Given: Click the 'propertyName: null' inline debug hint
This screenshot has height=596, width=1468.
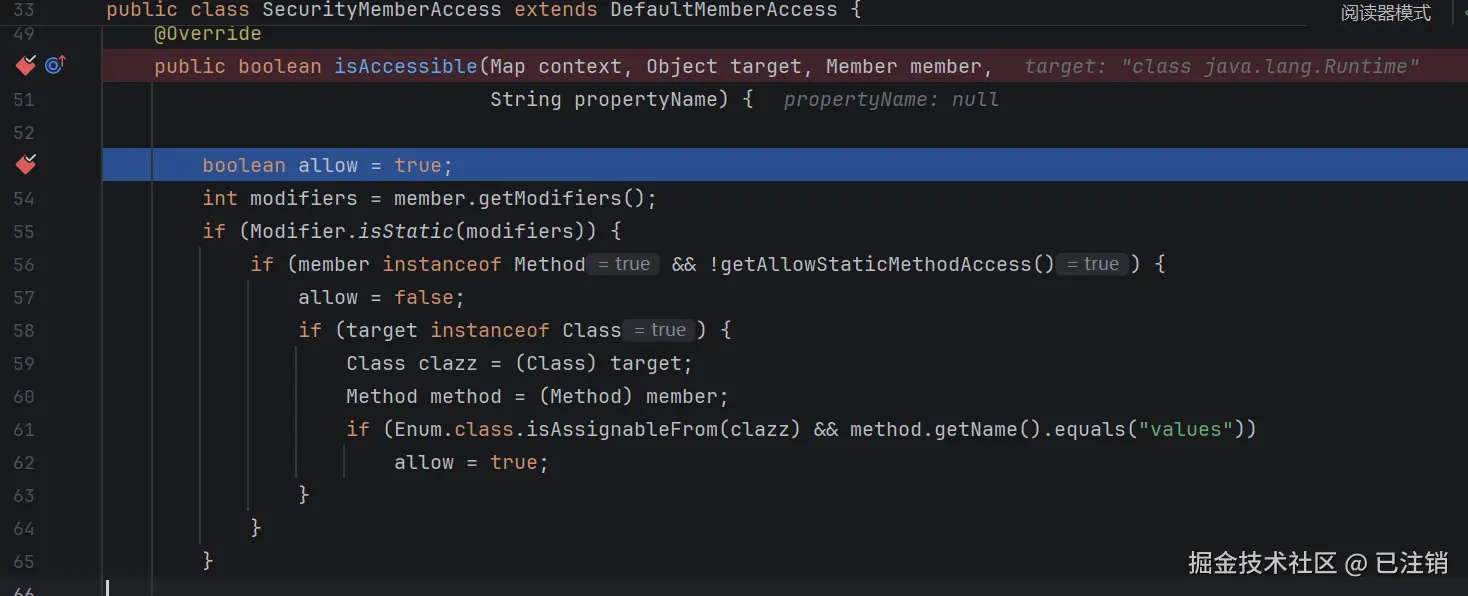Looking at the screenshot, I should [891, 100].
